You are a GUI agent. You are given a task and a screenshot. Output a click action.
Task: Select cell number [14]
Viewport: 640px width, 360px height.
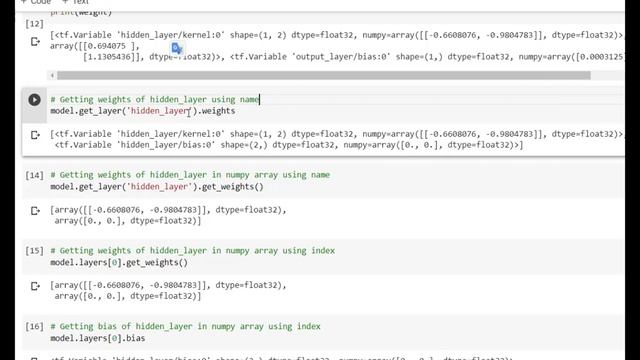point(34,175)
